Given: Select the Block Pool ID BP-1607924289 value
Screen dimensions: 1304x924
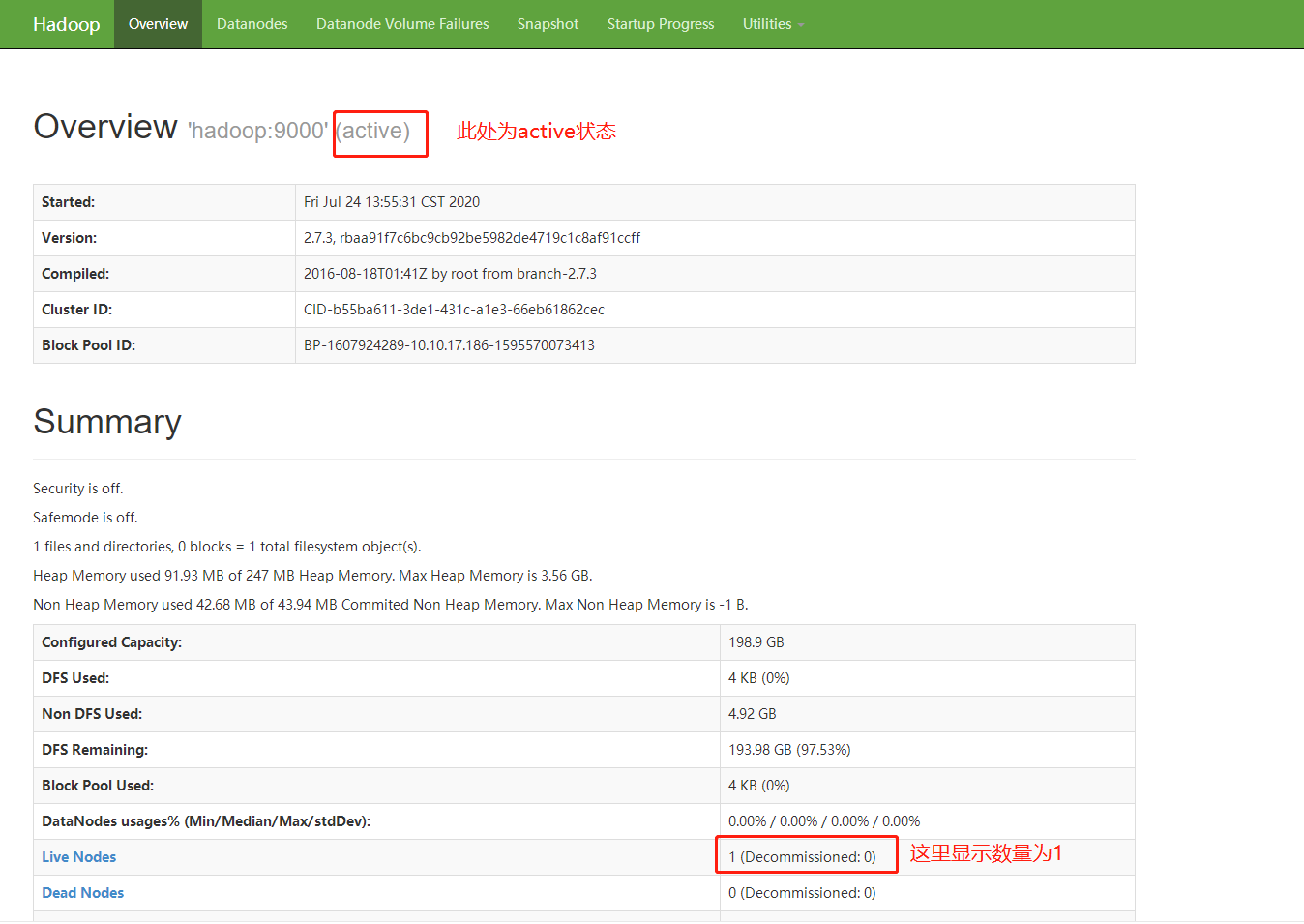Looking at the screenshot, I should [449, 345].
